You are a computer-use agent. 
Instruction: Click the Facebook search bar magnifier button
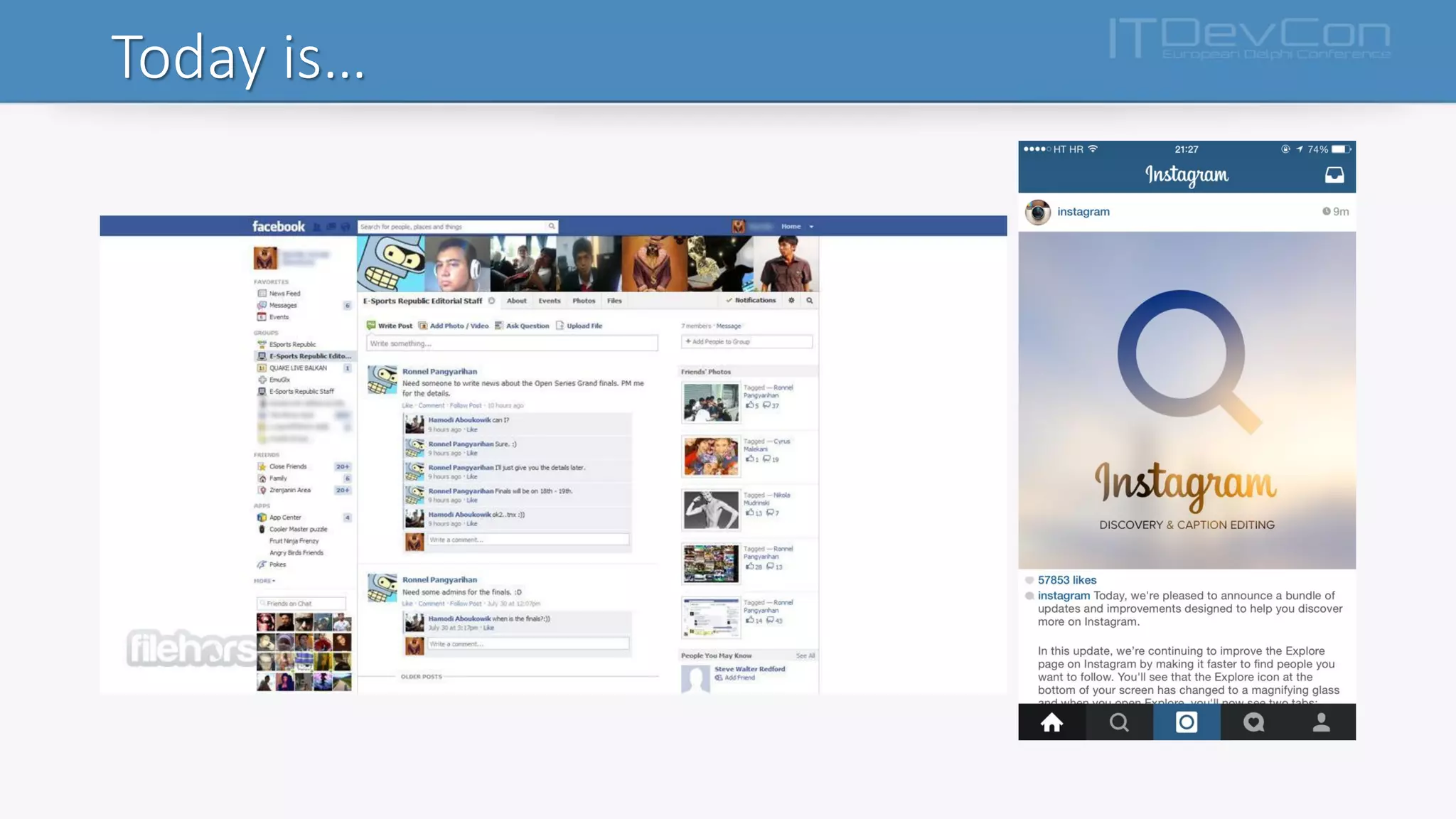(551, 226)
